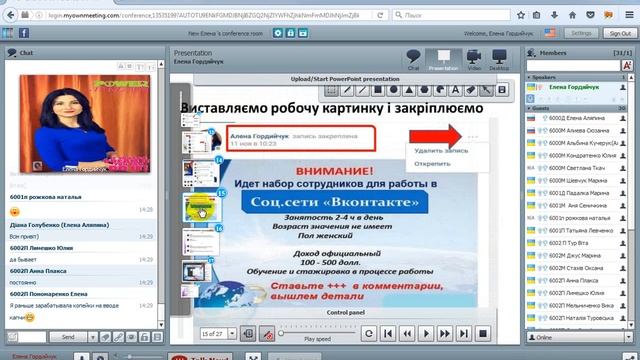Click the slide sync icon next to slide counter

pos(248,334)
